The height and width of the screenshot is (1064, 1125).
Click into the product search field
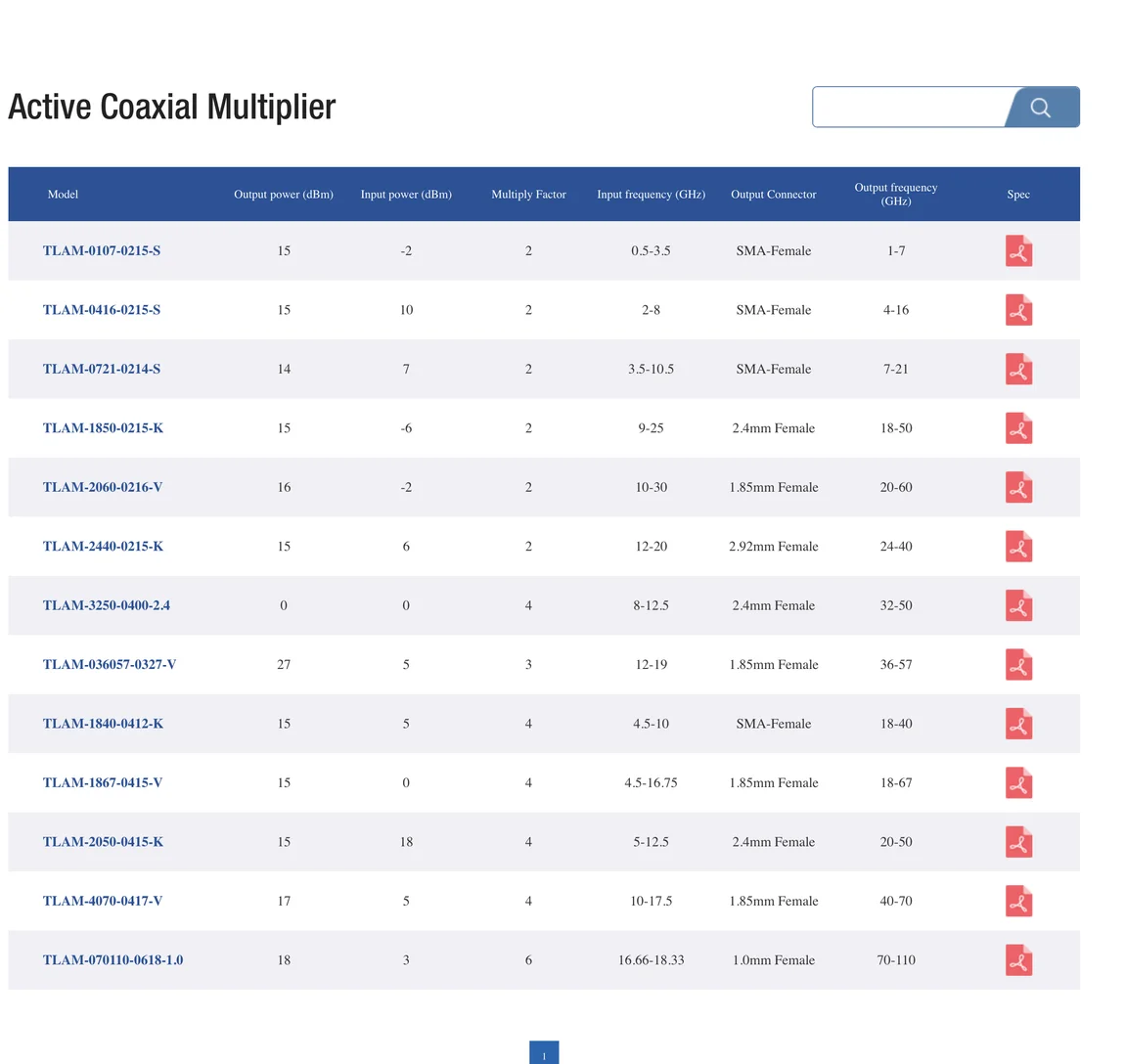coord(910,108)
